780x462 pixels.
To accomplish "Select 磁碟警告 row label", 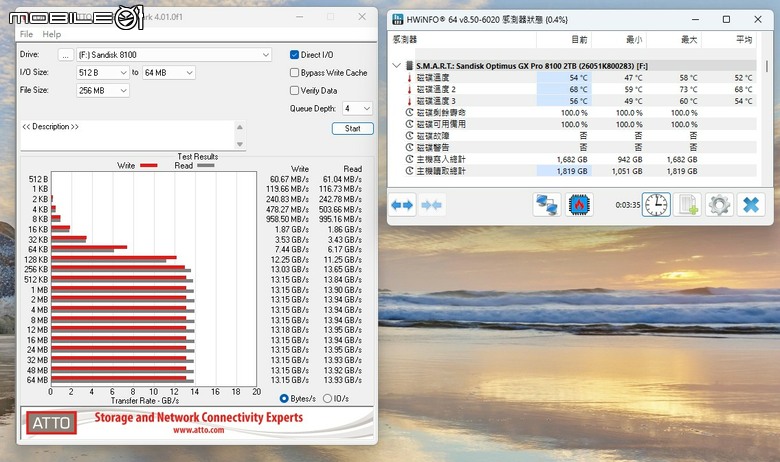I will pyautogui.click(x=433, y=148).
